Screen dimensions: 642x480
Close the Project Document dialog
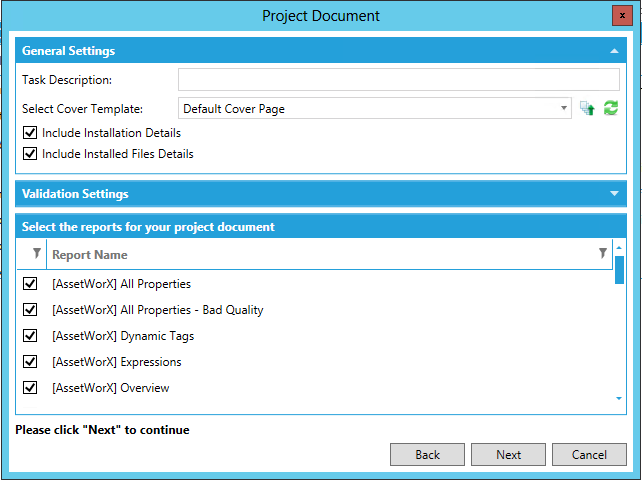620,15
